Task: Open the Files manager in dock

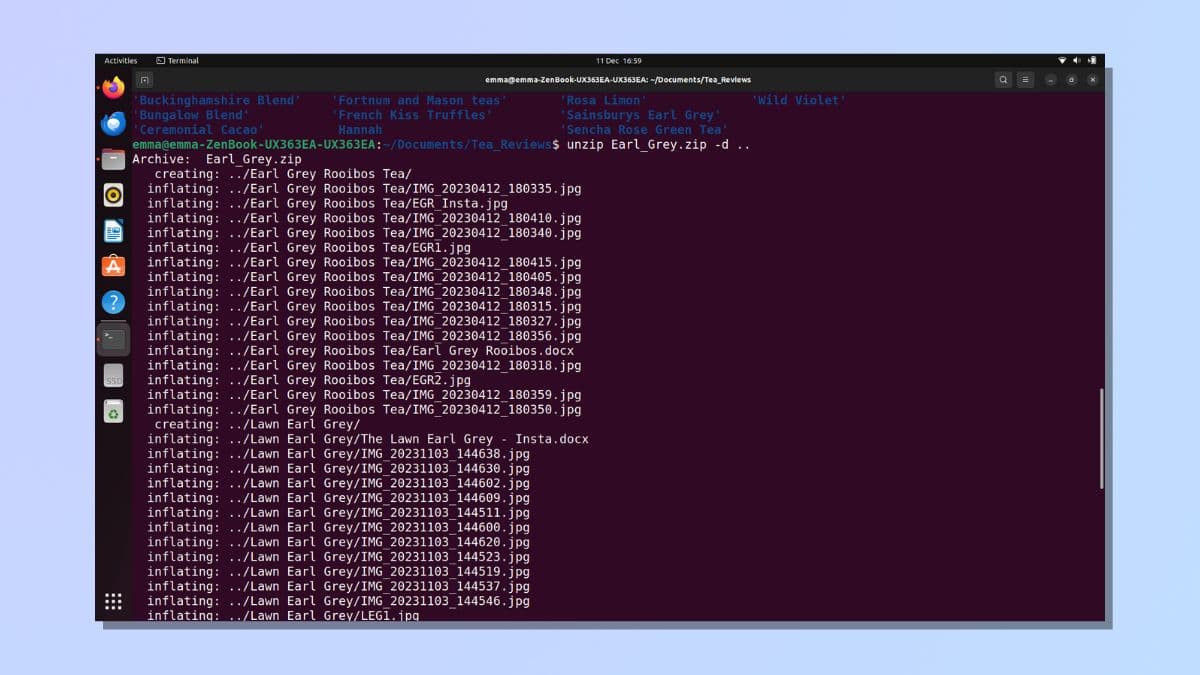Action: pos(113,159)
